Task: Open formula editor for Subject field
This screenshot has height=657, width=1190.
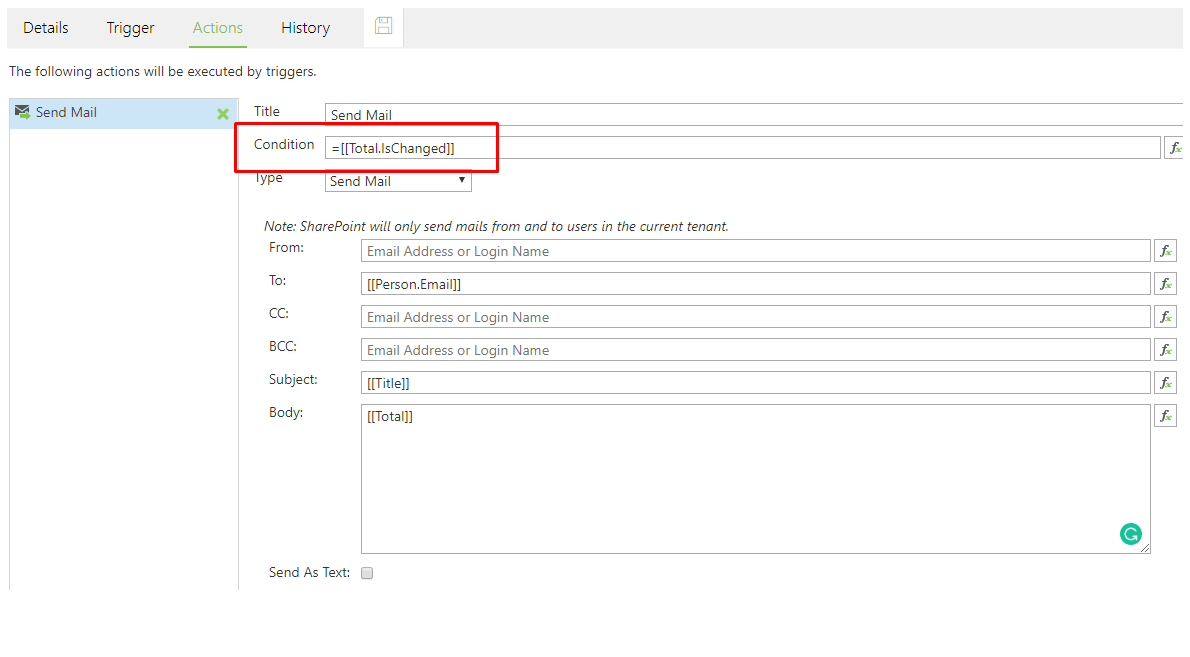Action: pyautogui.click(x=1165, y=383)
